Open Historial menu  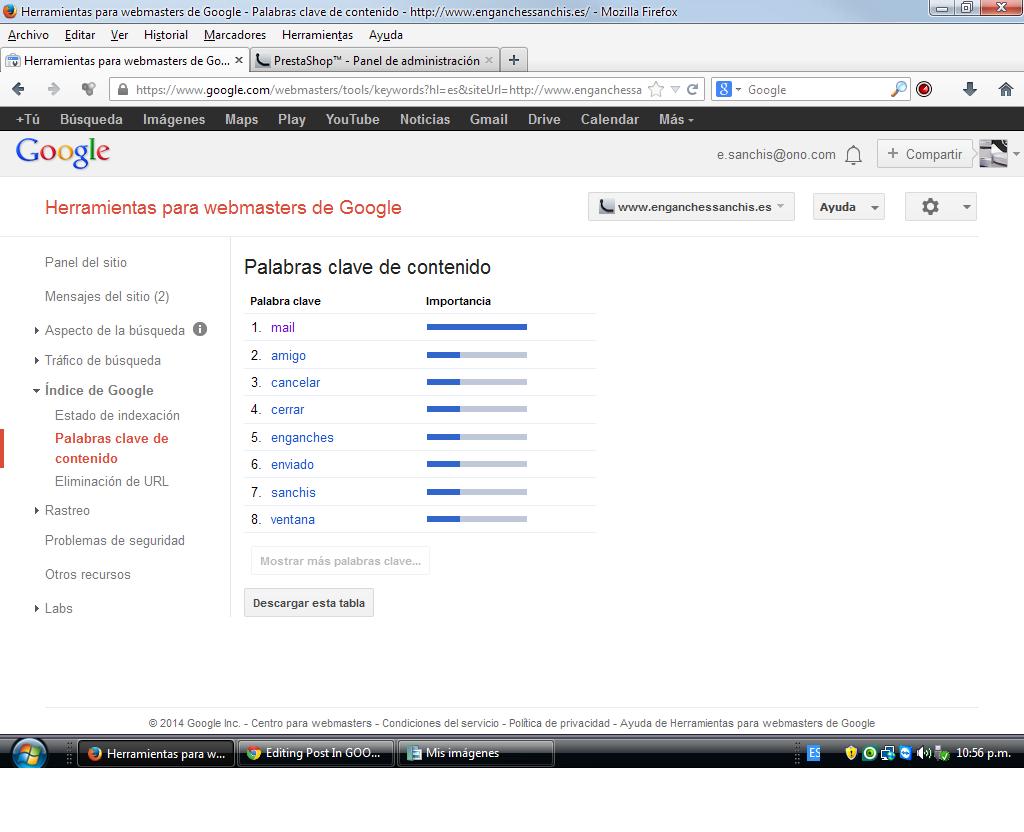(x=166, y=35)
